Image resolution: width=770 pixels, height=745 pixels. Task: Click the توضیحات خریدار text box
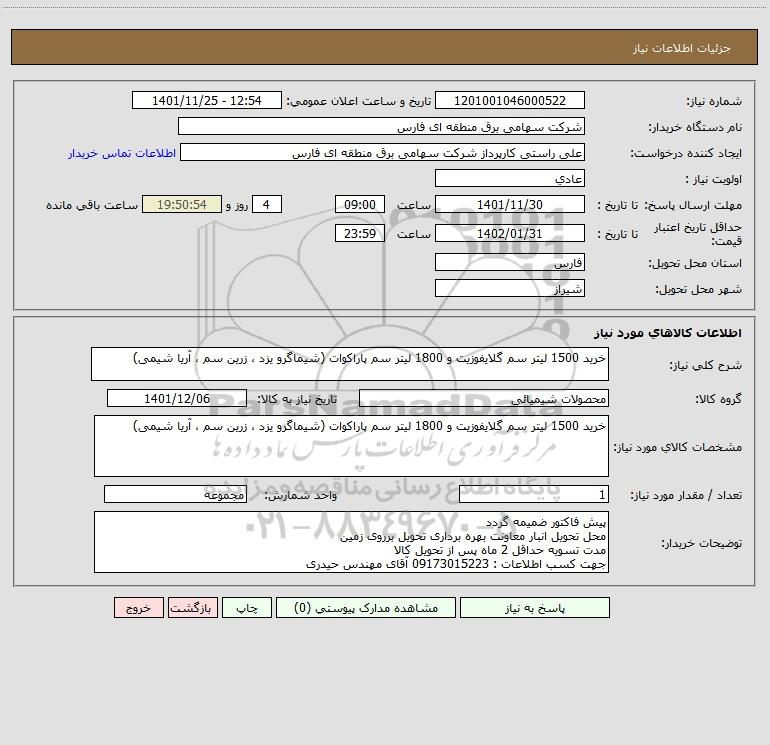[351, 542]
